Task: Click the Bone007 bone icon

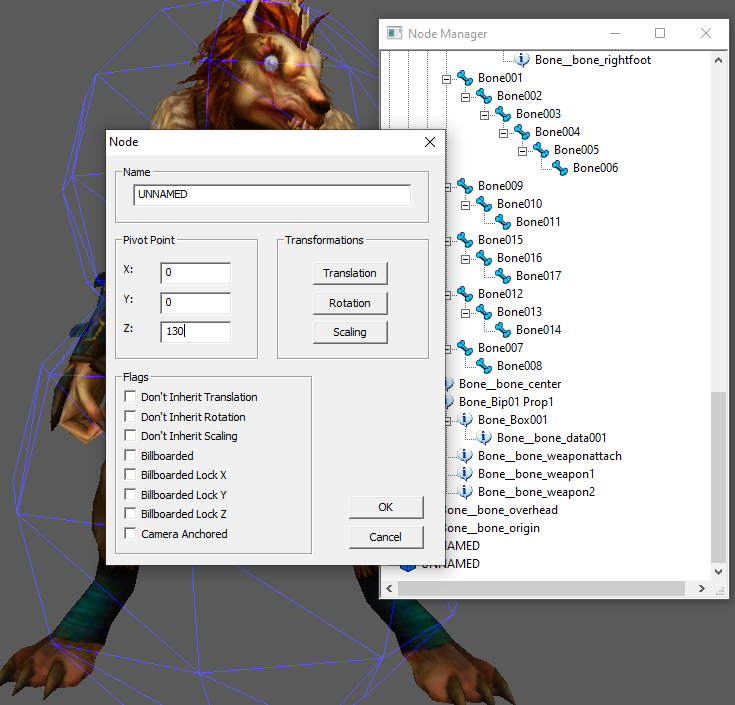Action: (x=465, y=348)
